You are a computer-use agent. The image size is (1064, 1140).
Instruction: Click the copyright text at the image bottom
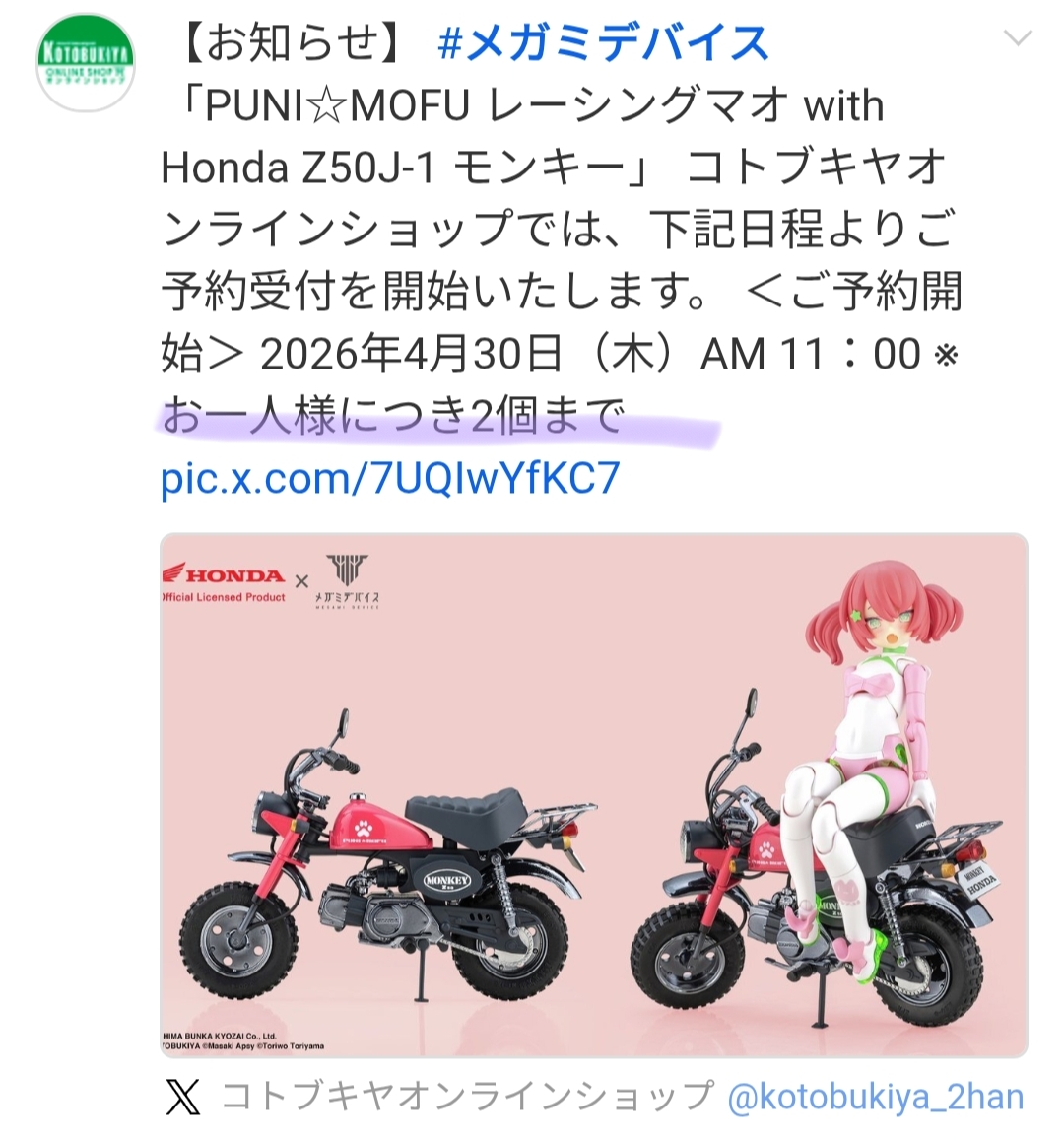[243, 1041]
